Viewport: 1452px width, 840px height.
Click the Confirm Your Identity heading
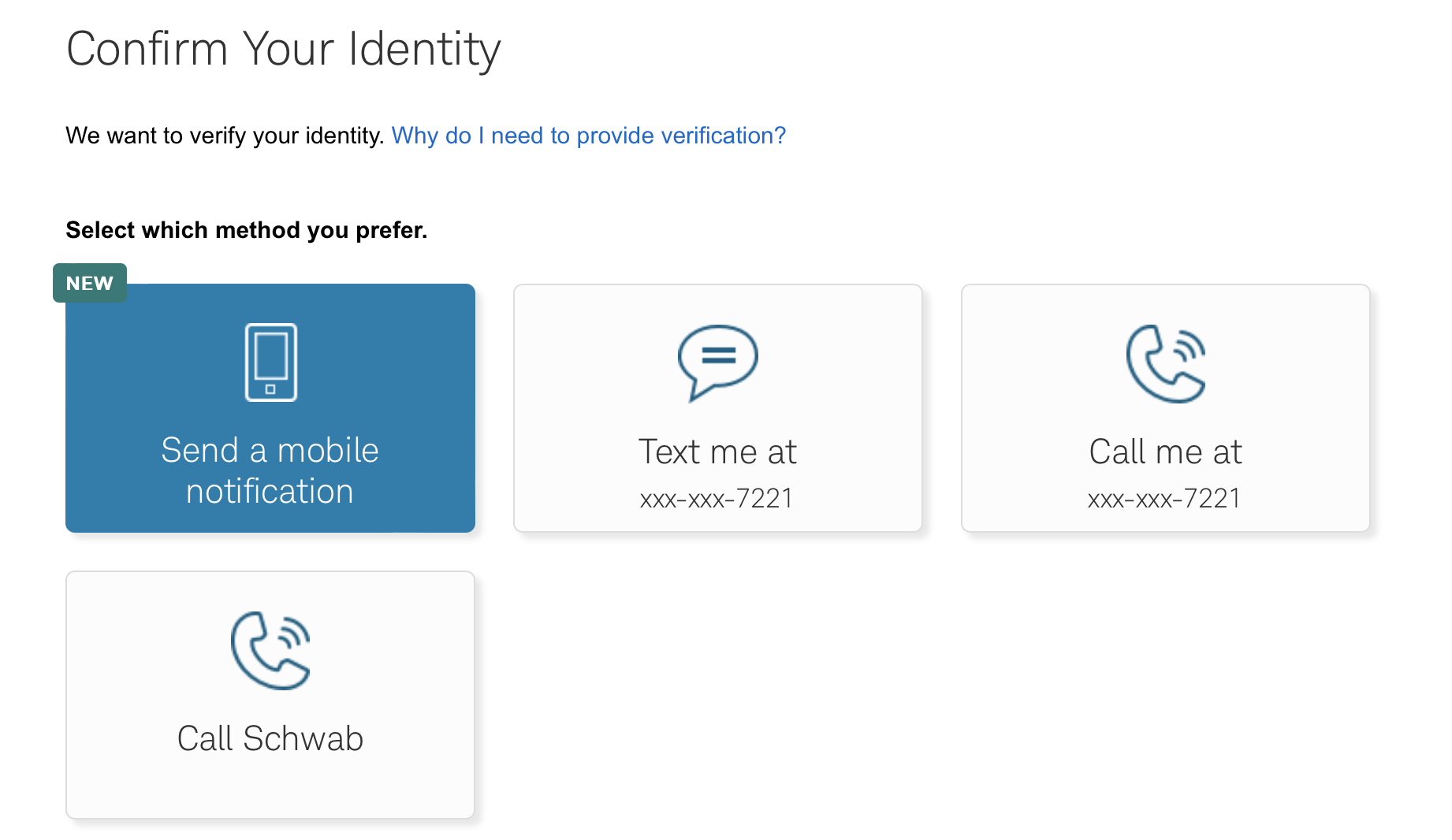(x=284, y=49)
